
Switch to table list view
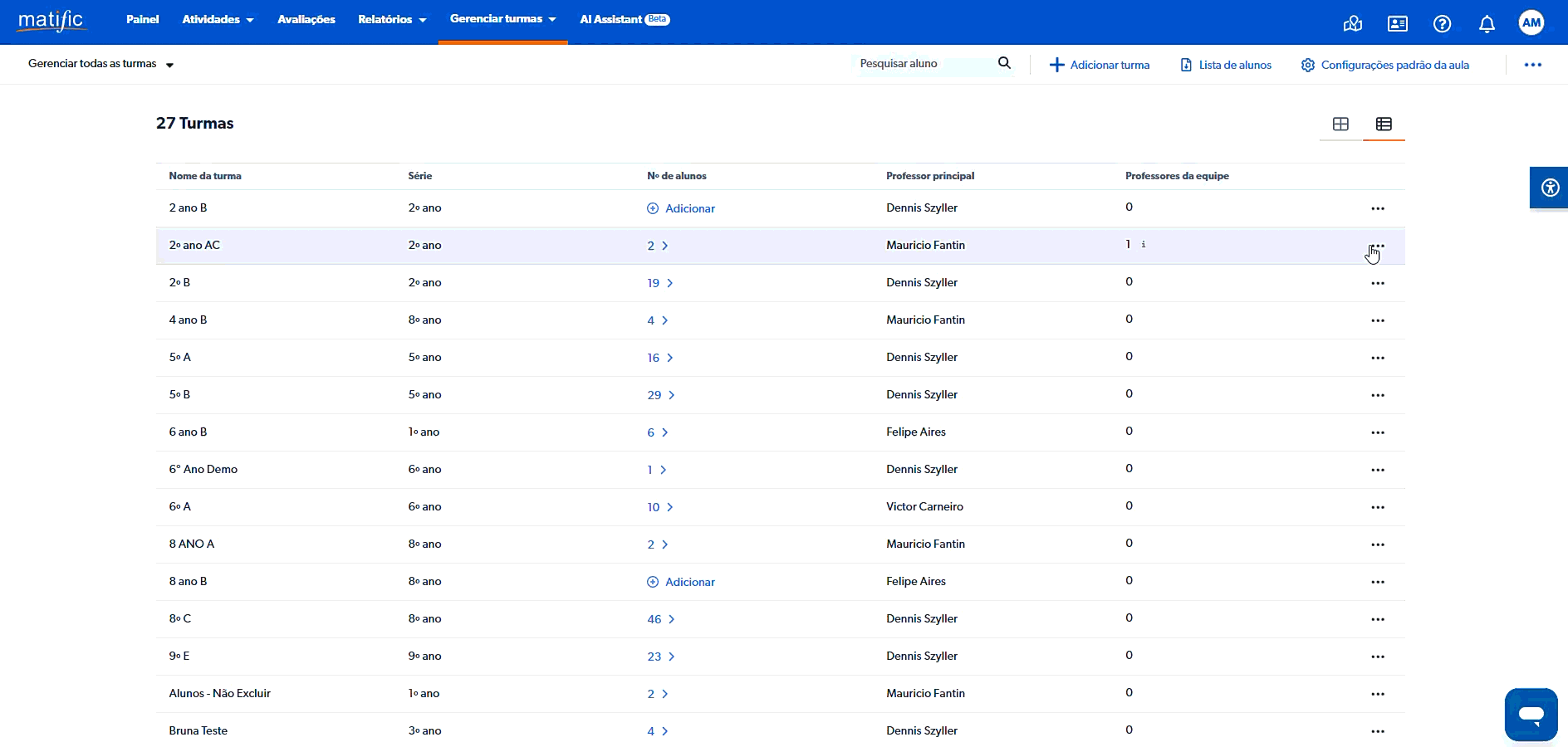[x=1384, y=124]
